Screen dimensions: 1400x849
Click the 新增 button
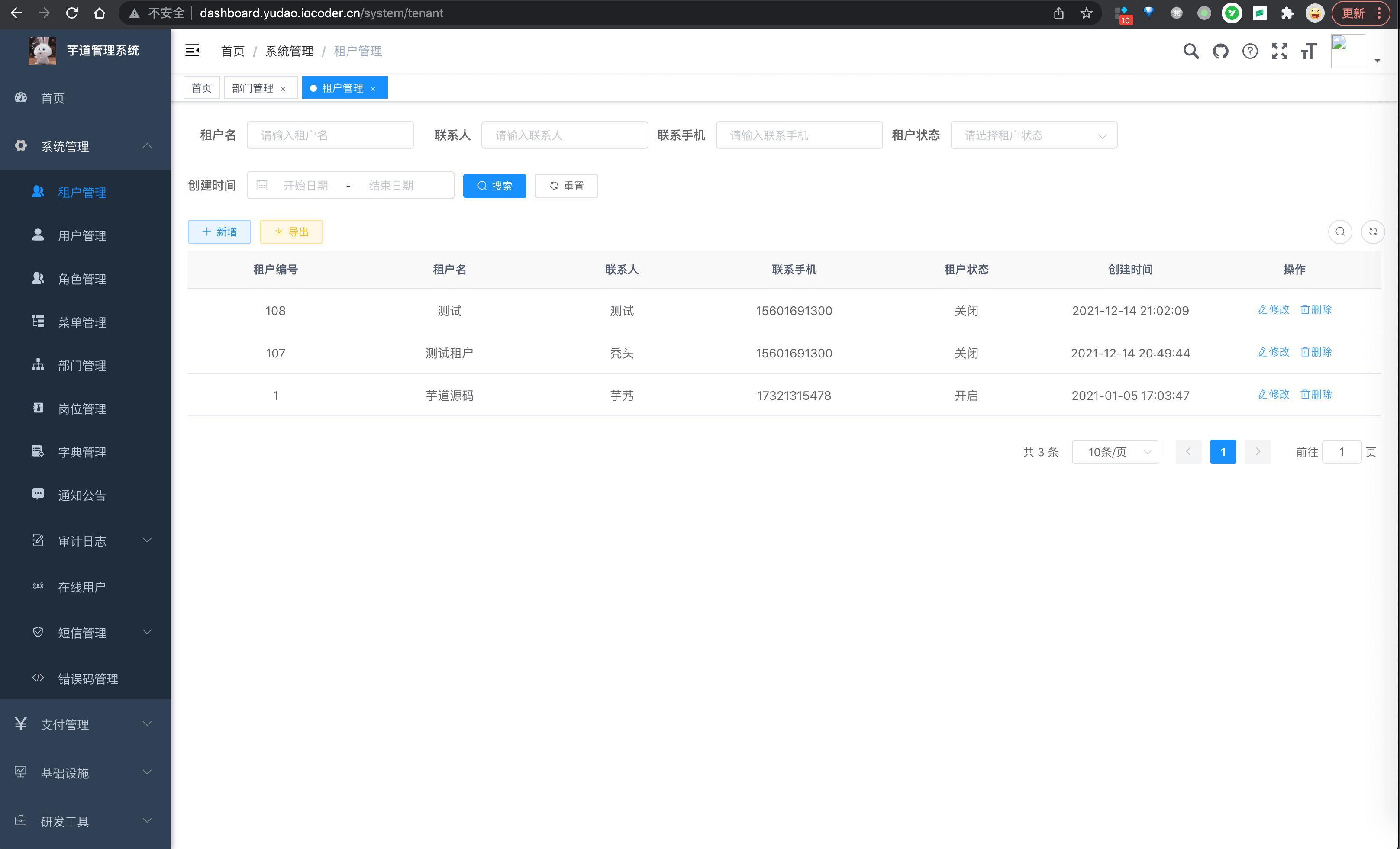pyautogui.click(x=219, y=232)
